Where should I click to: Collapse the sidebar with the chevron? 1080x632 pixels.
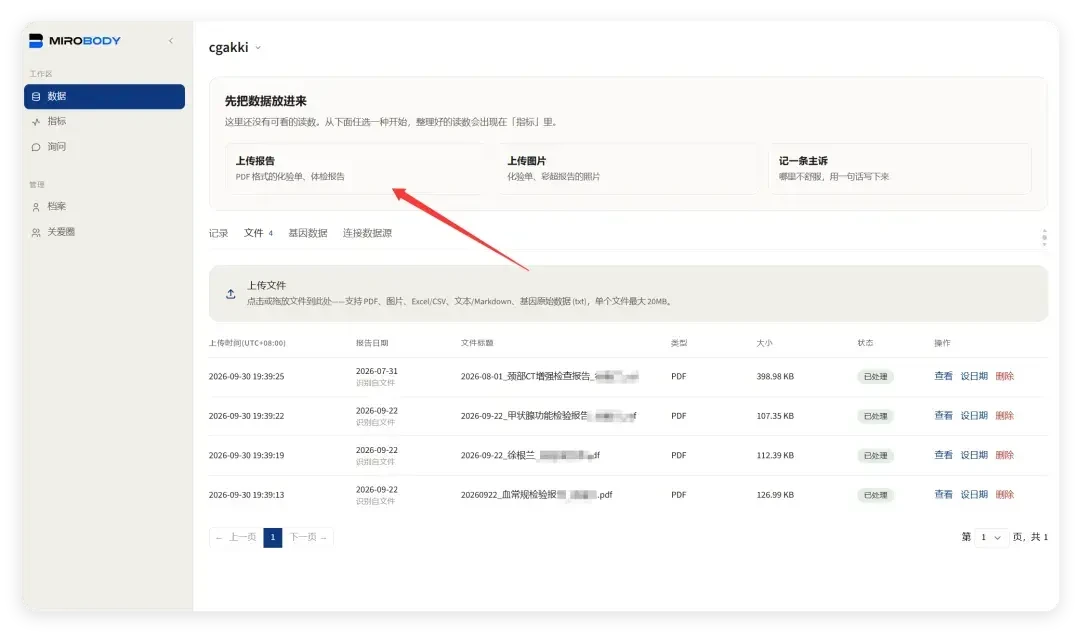171,41
